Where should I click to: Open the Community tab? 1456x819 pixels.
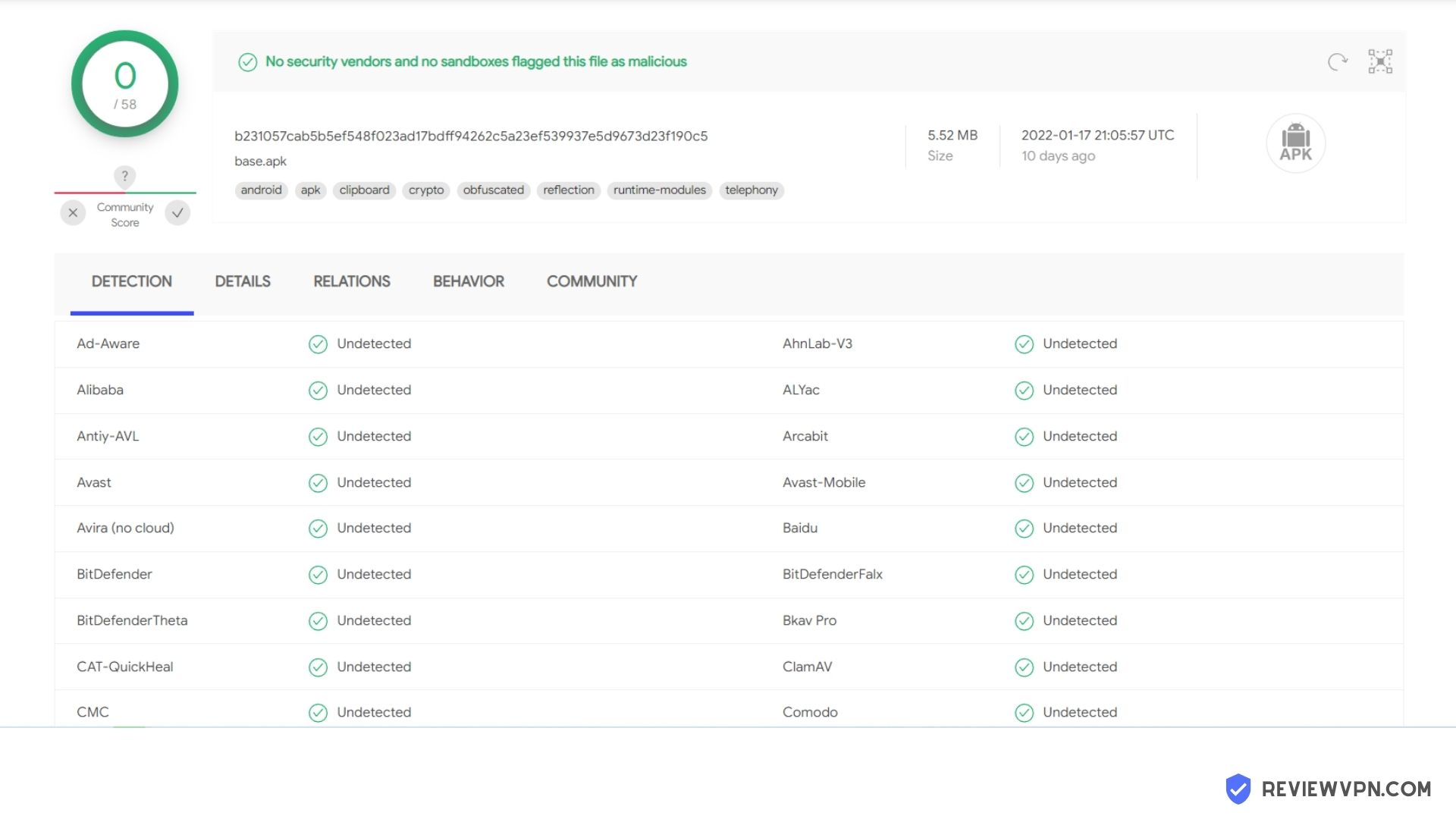coord(591,281)
